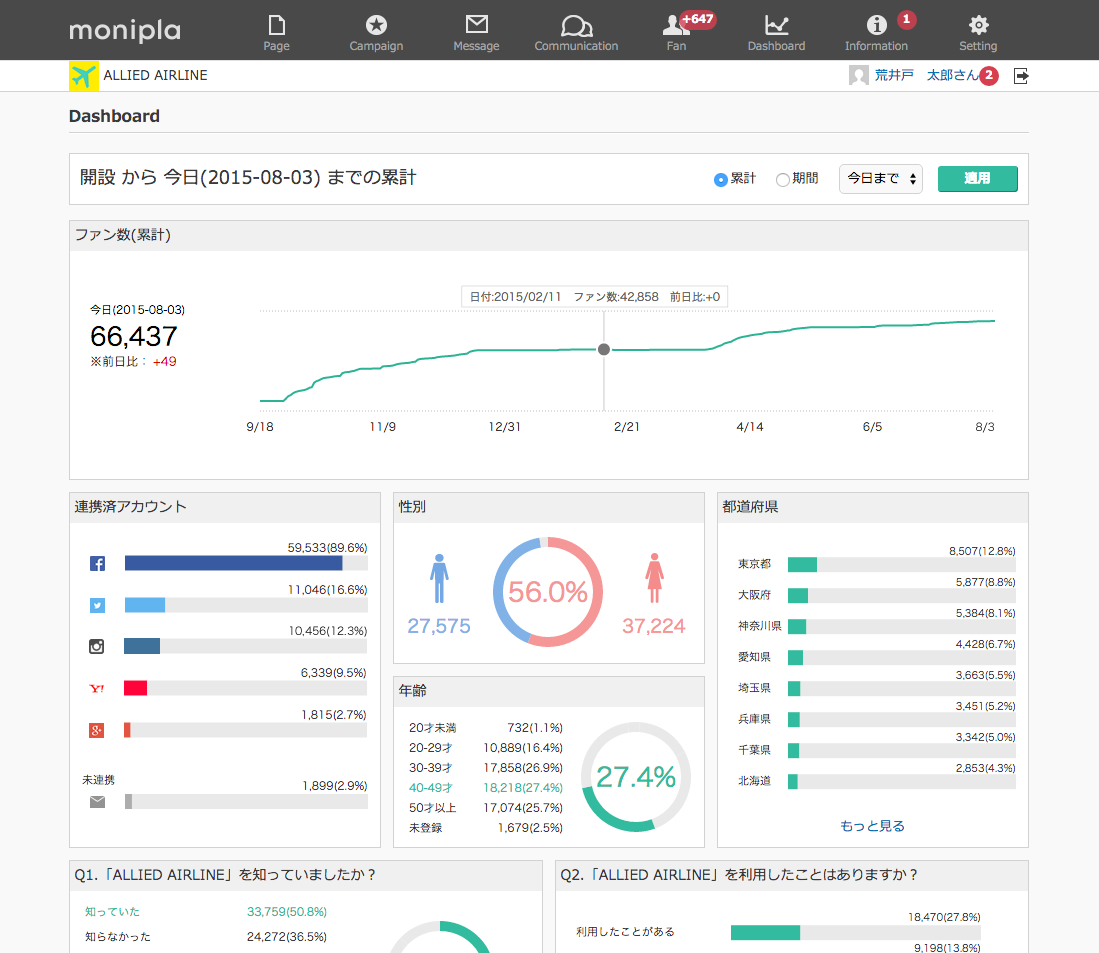Click the Fan icon with +647 badge
This screenshot has height=953, width=1099.
(x=676, y=26)
